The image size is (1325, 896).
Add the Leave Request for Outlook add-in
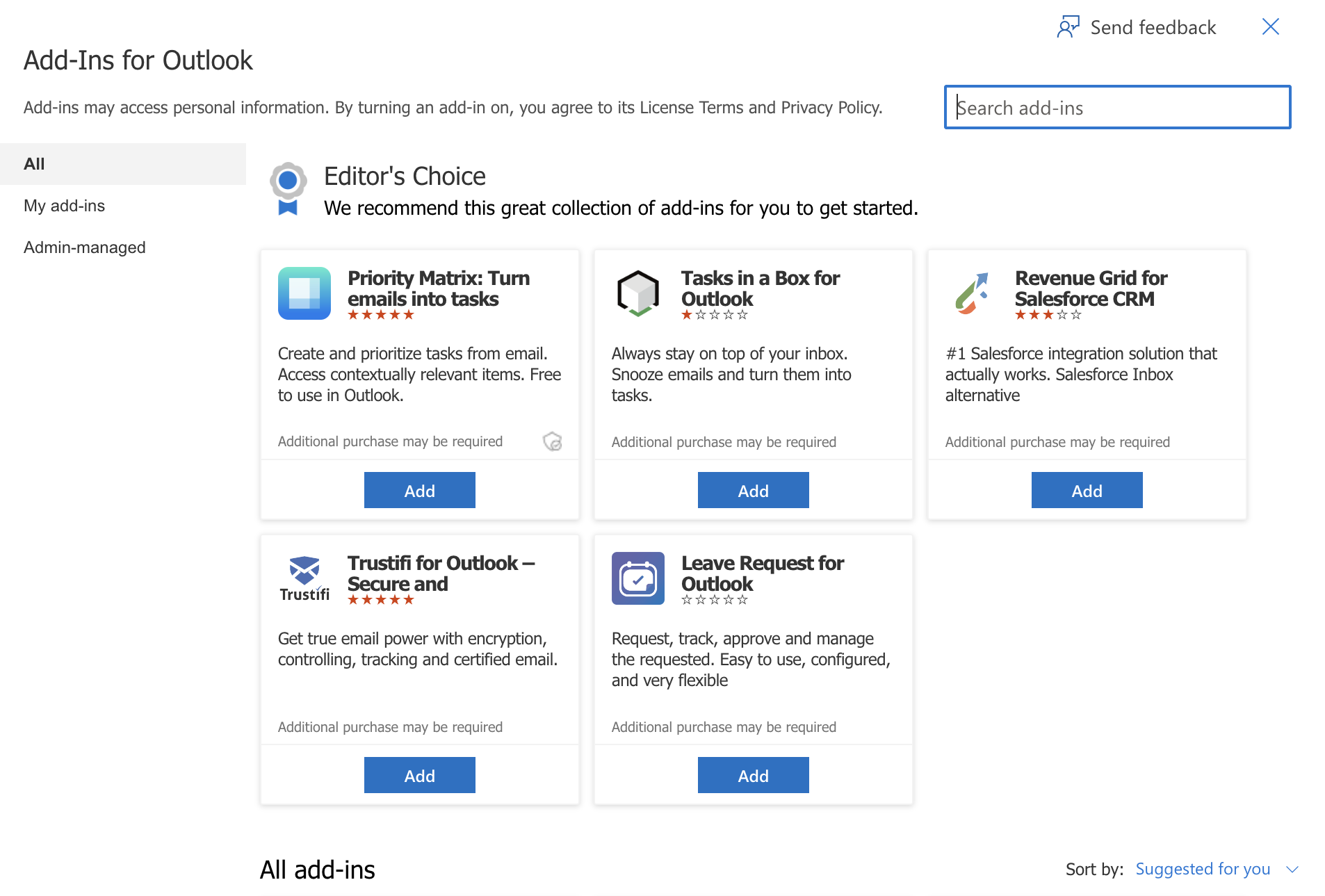(753, 774)
